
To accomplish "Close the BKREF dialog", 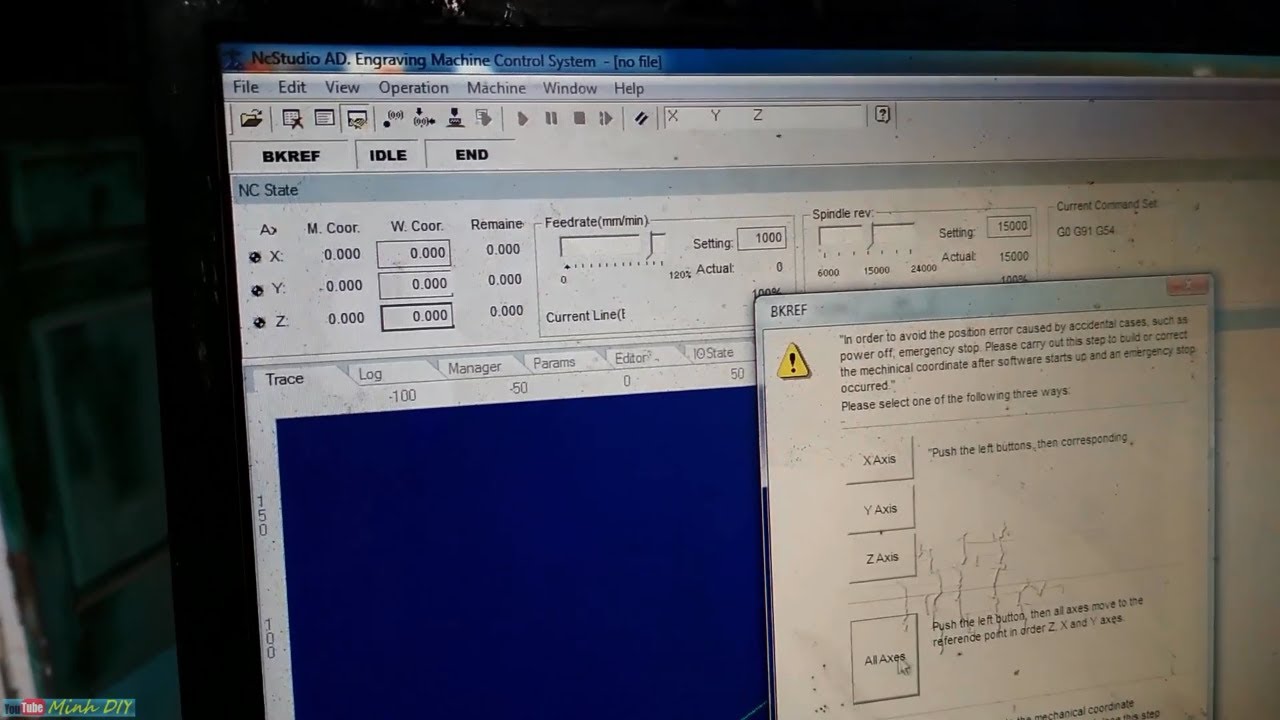I will point(1187,286).
